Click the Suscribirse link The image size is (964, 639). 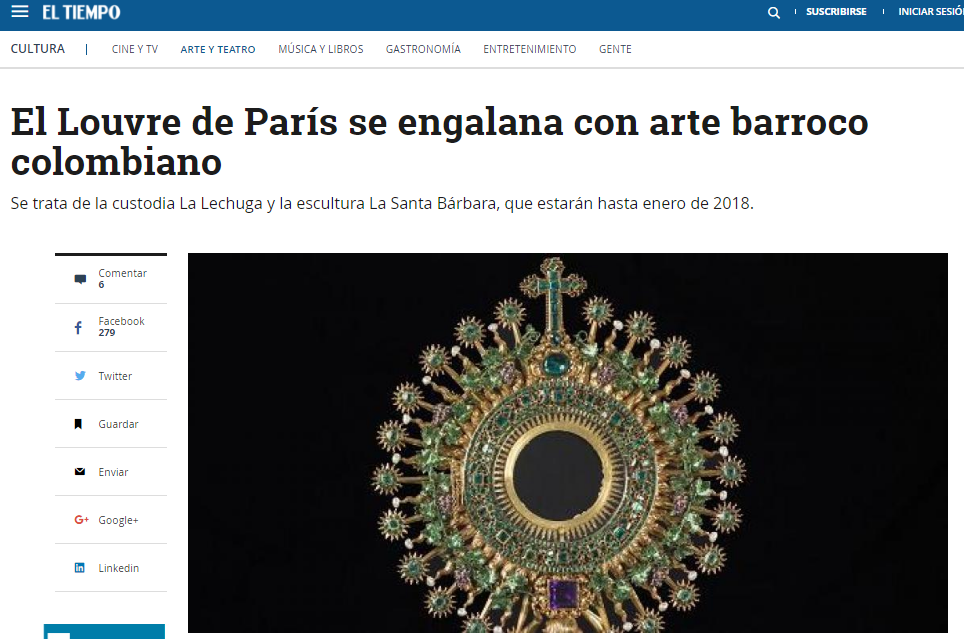click(836, 12)
